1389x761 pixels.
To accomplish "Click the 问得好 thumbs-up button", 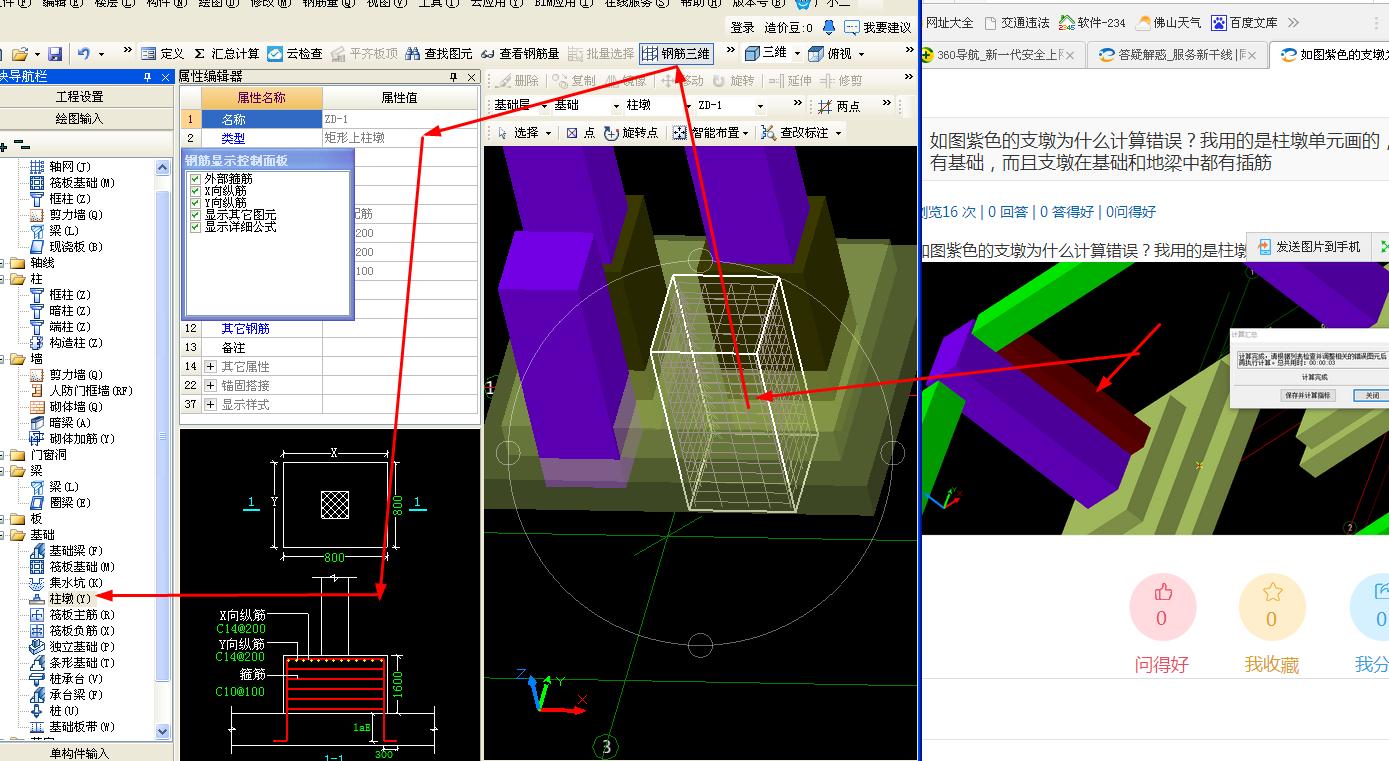I will point(1161,607).
